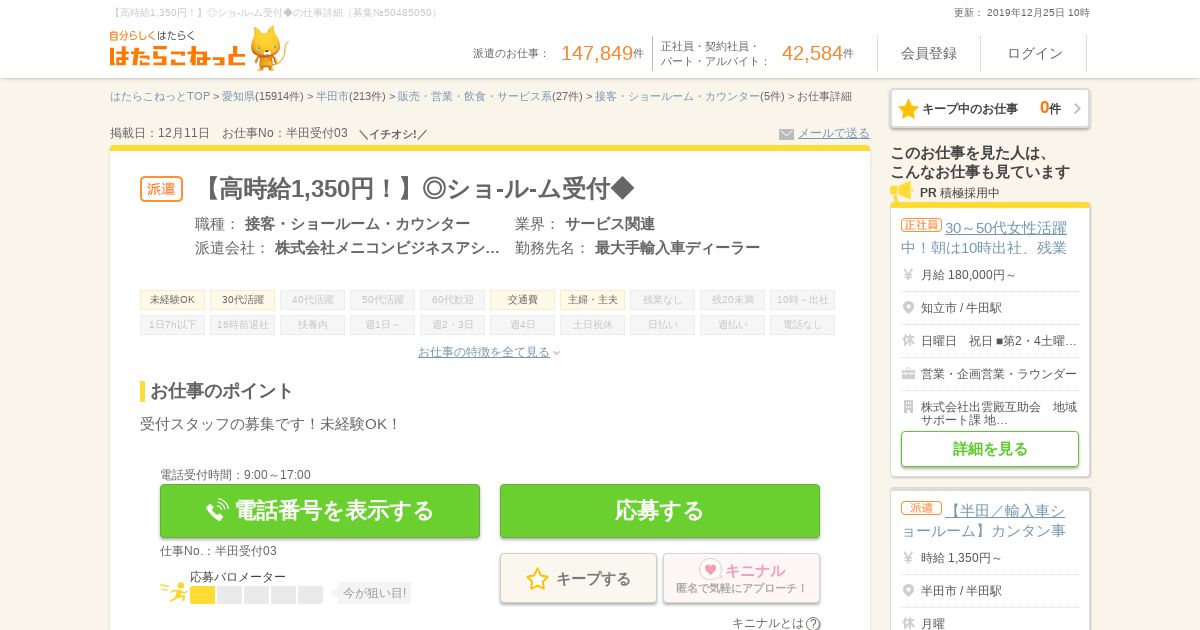Click the メールで送る link
The image size is (1200, 630).
tap(833, 133)
